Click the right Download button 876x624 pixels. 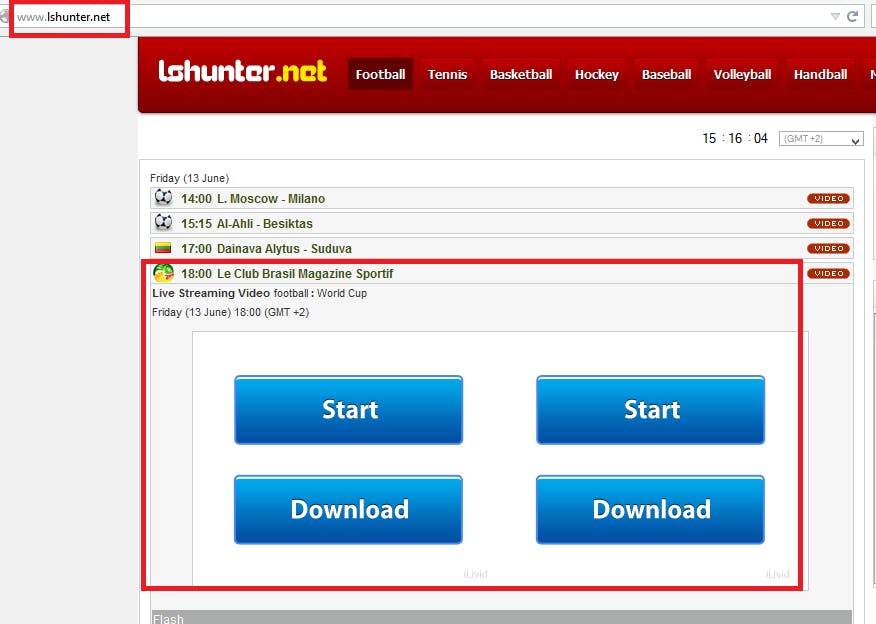[x=650, y=509]
